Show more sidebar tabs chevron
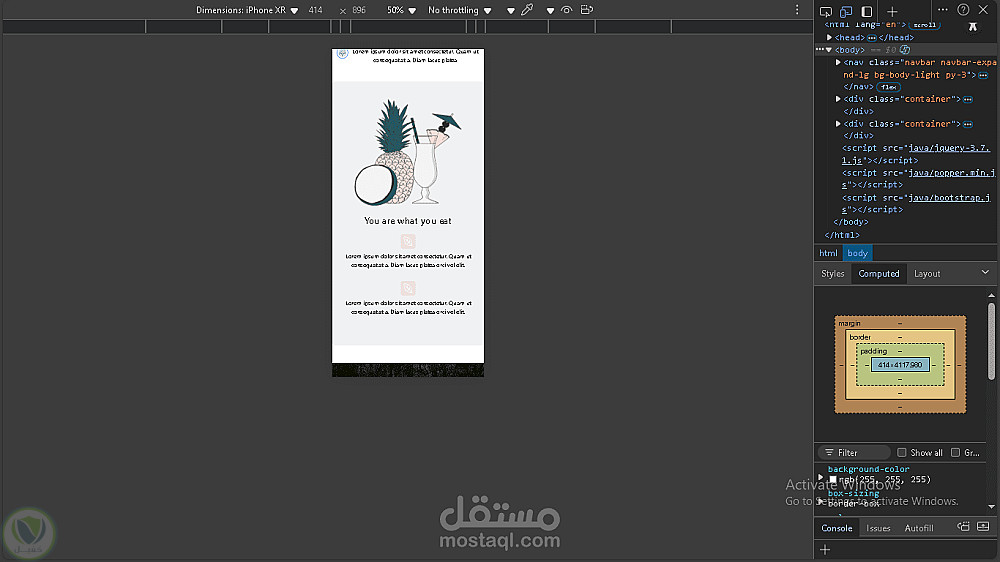1000x562 pixels. pos(985,272)
